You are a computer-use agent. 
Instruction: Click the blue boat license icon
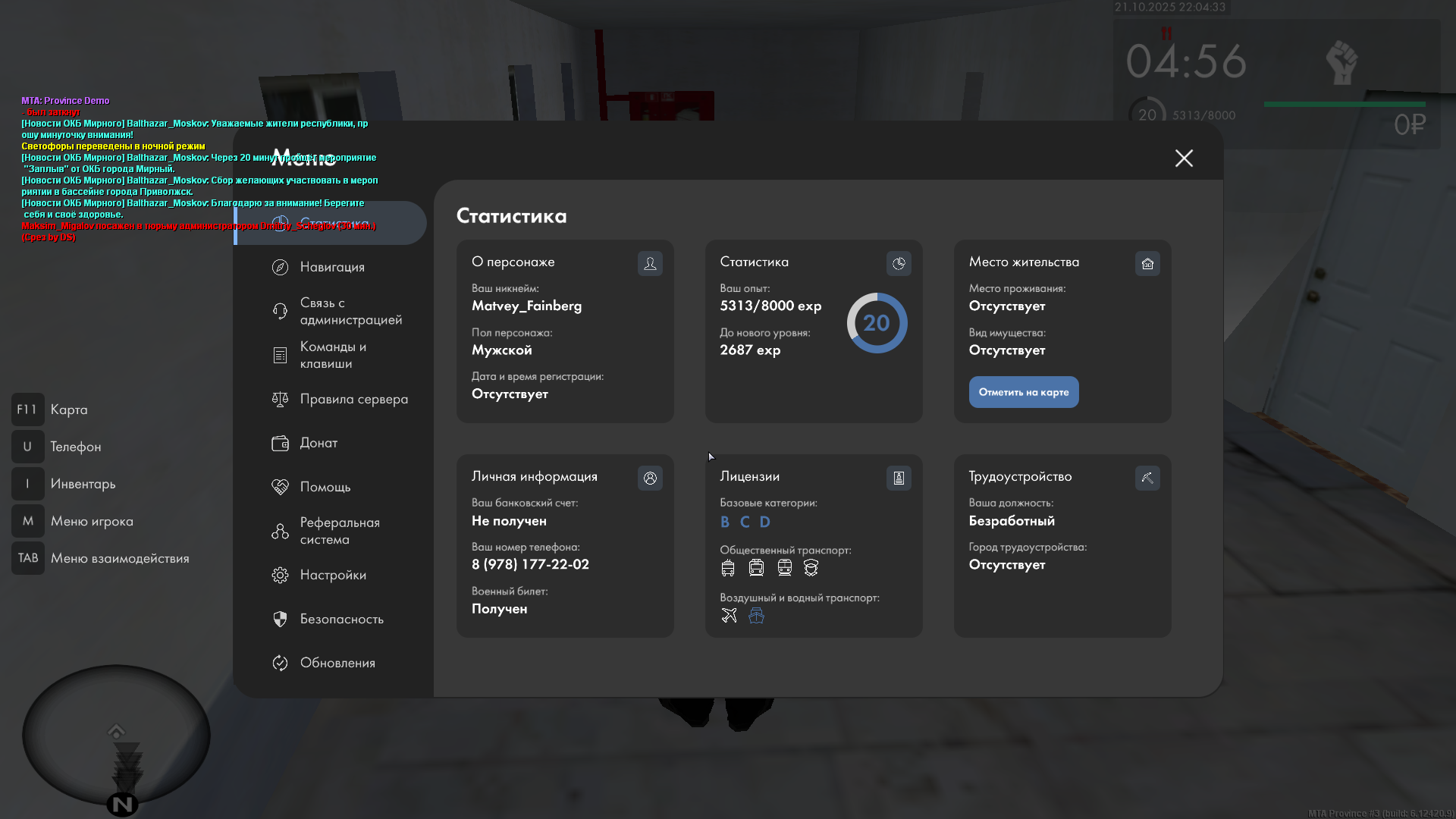point(756,615)
